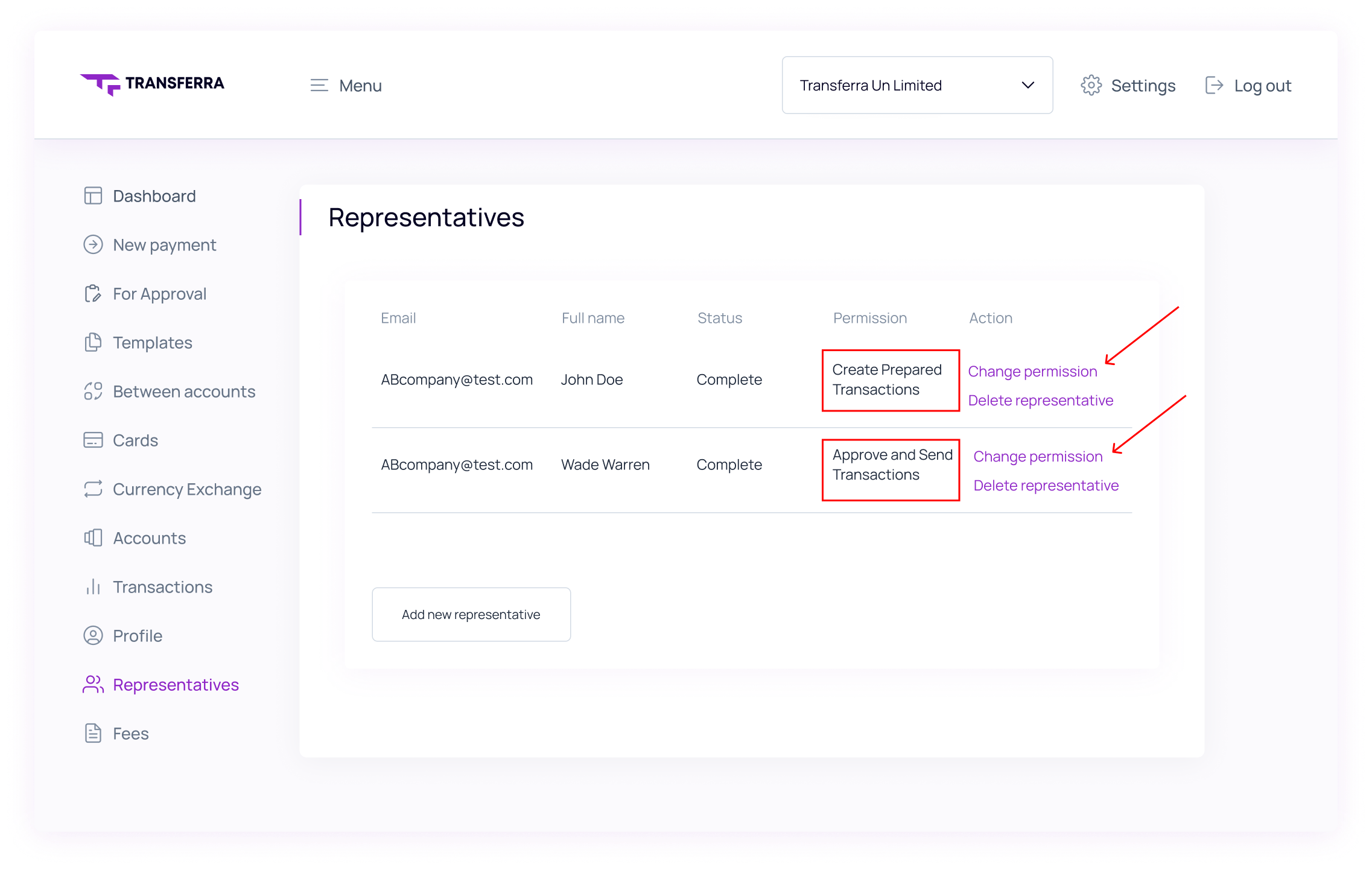Expand the Transferra Un Limited dropdown
Image resolution: width=1372 pixels, height=870 pixels.
917,85
